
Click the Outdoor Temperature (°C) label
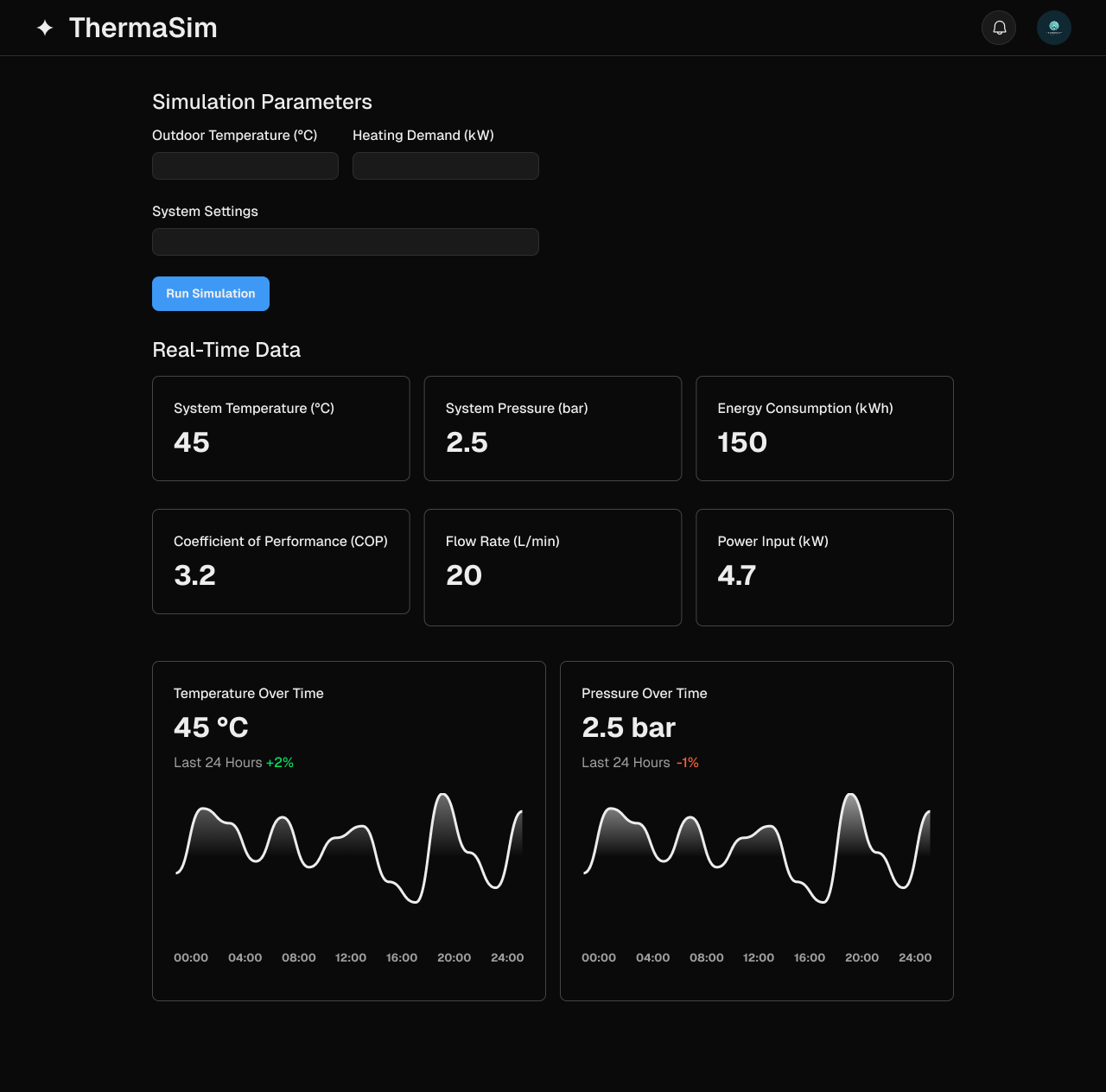(x=235, y=136)
